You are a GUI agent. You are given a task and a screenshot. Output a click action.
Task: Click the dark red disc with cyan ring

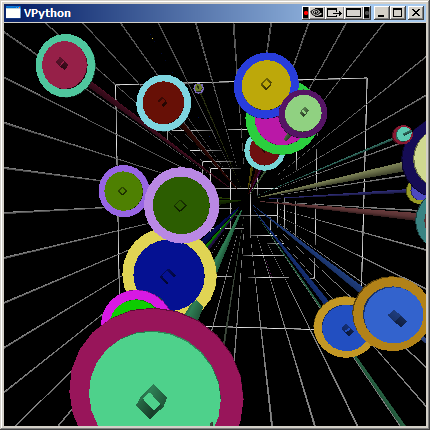click(x=163, y=103)
